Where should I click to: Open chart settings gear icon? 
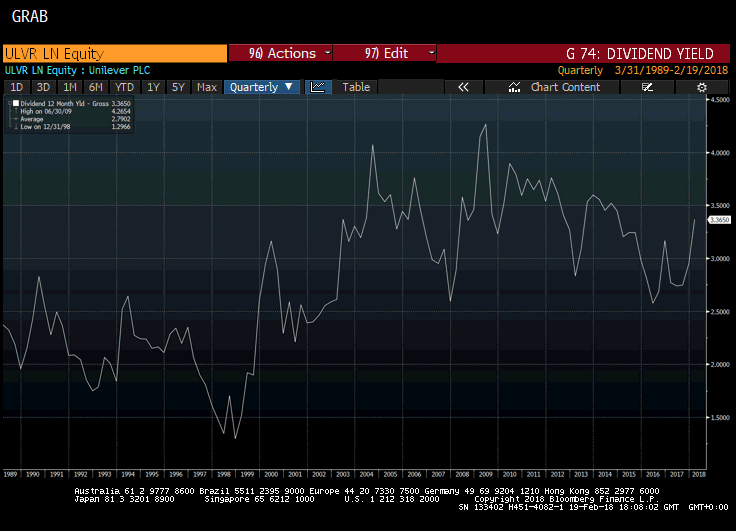(702, 87)
